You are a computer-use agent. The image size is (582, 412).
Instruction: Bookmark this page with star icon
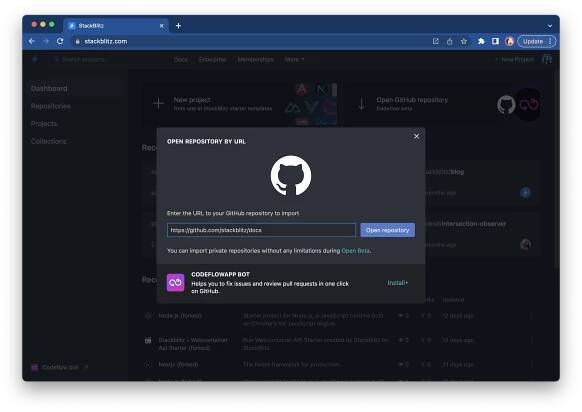pos(464,41)
